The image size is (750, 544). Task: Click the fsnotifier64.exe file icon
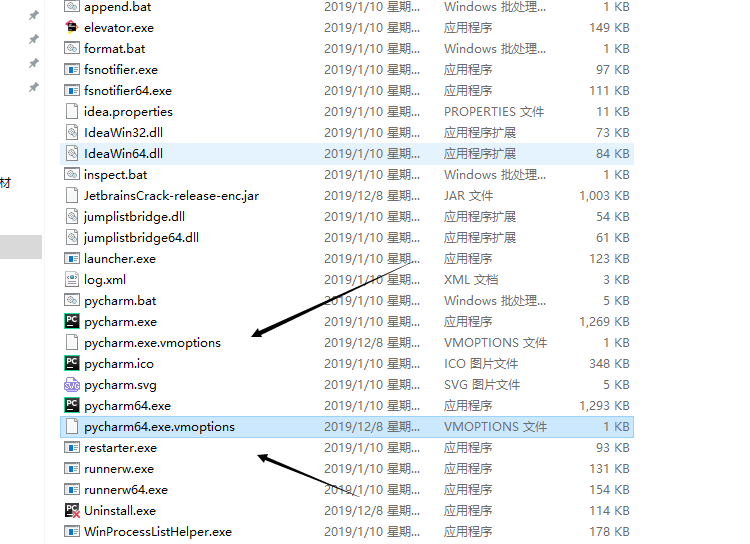click(72, 90)
